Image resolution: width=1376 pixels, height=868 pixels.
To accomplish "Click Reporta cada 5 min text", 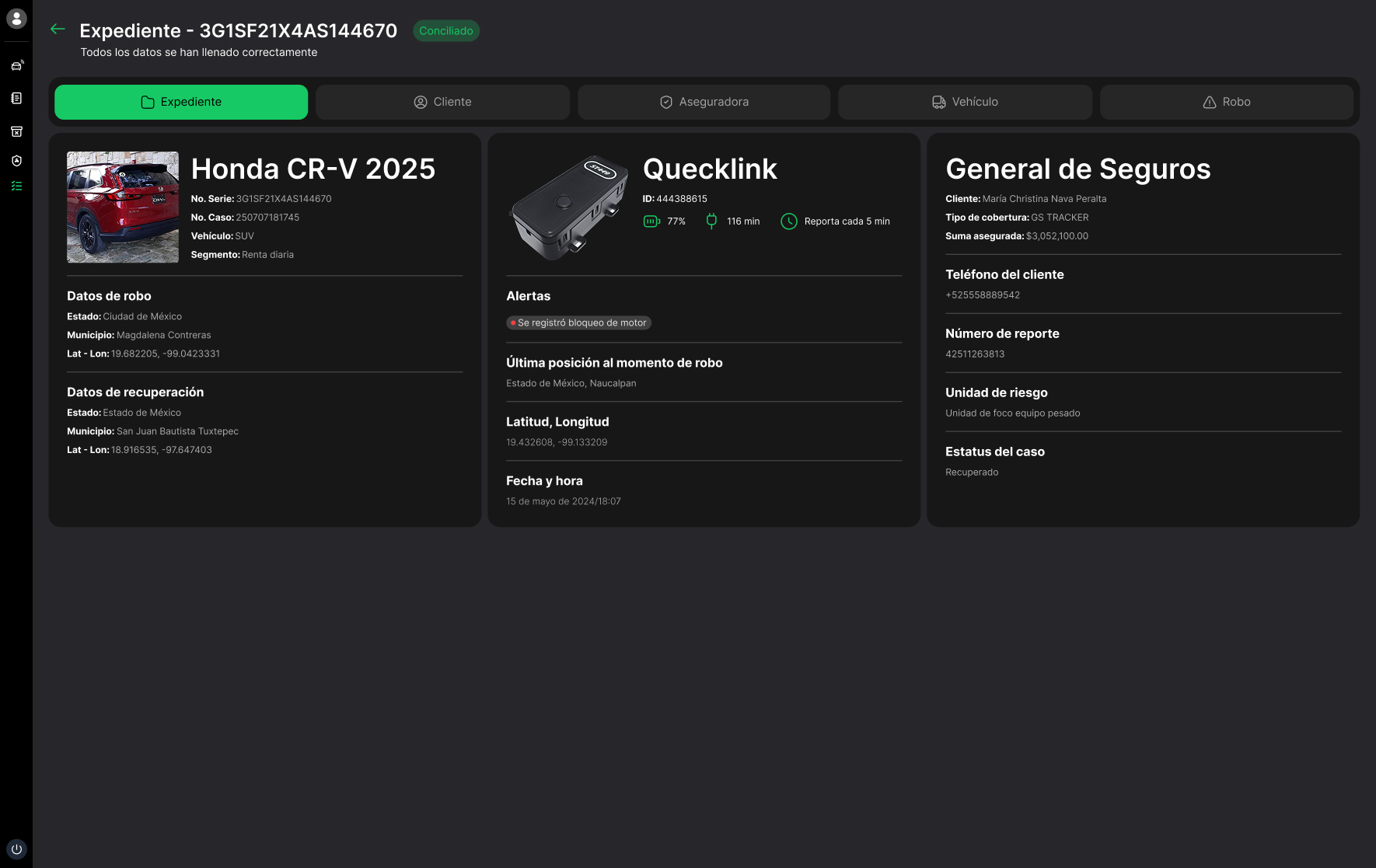I will pyautogui.click(x=847, y=221).
